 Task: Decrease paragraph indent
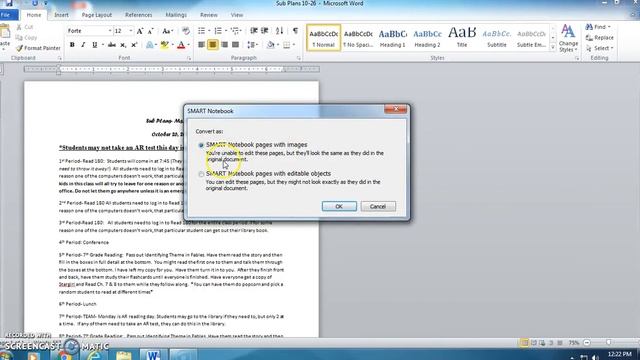pyautogui.click(x=253, y=31)
